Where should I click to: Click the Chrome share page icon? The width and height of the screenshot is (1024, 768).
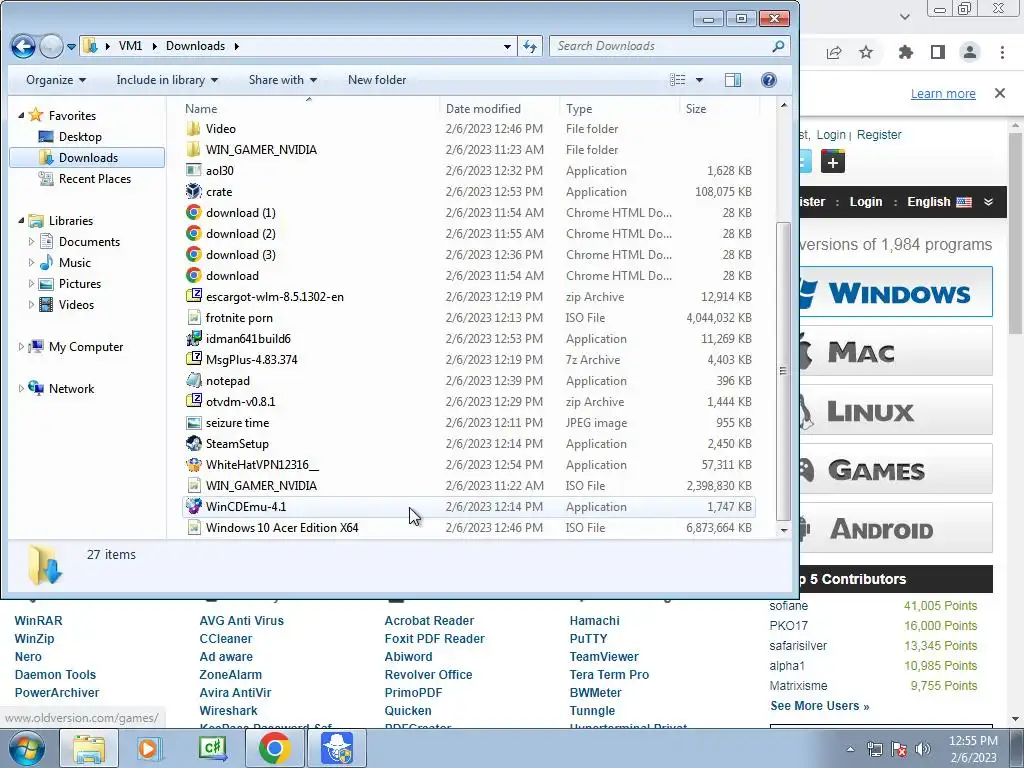834,52
